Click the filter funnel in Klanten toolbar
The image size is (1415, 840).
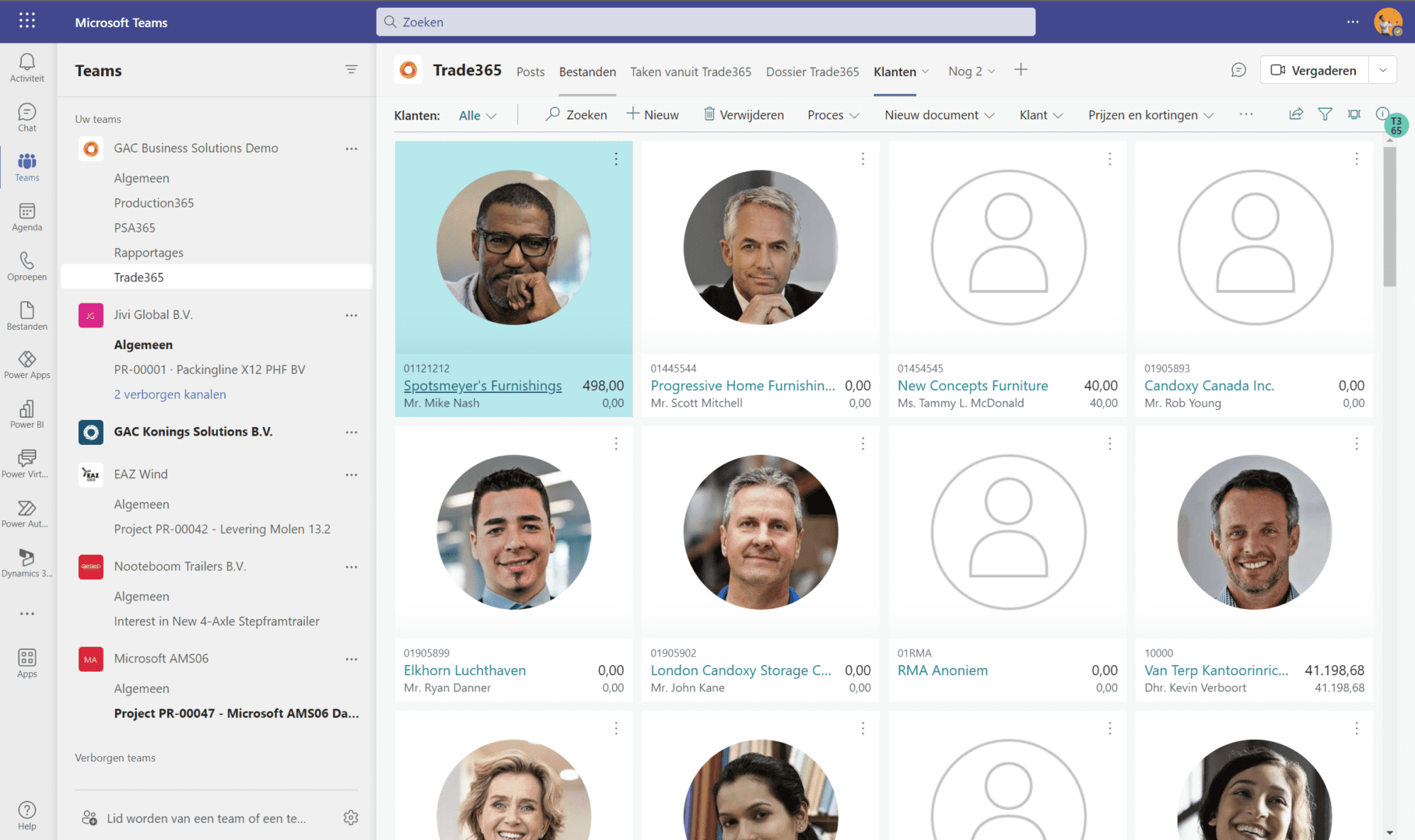coord(1325,114)
